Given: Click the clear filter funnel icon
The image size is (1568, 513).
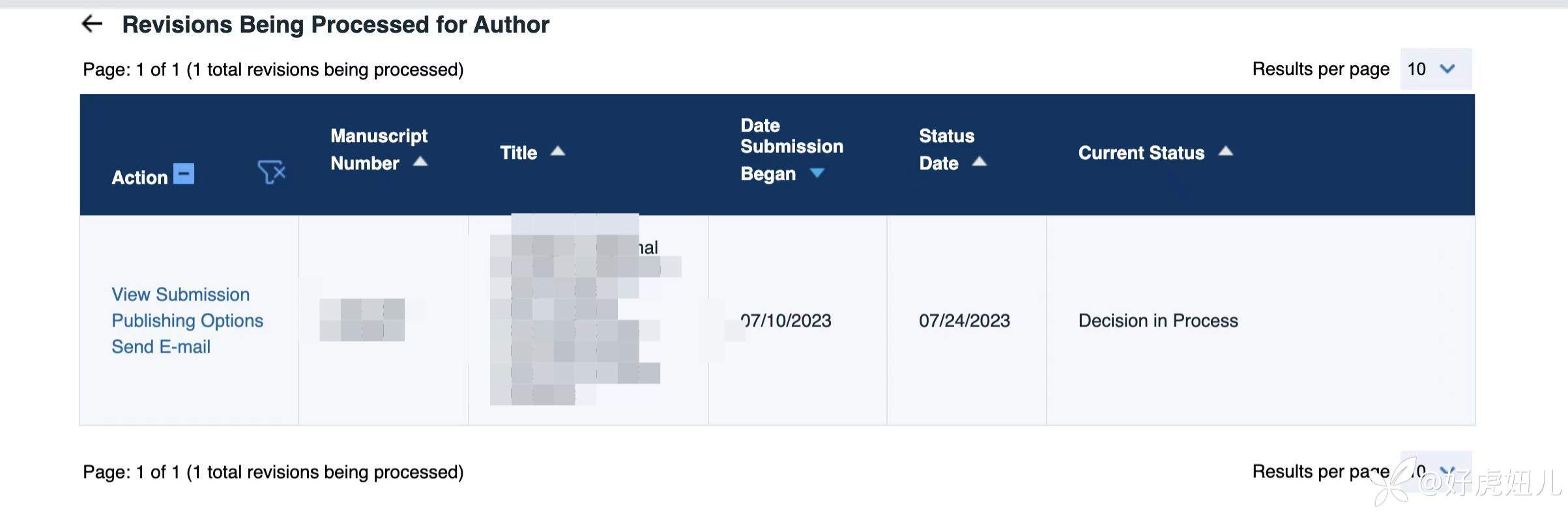Looking at the screenshot, I should pyautogui.click(x=271, y=172).
